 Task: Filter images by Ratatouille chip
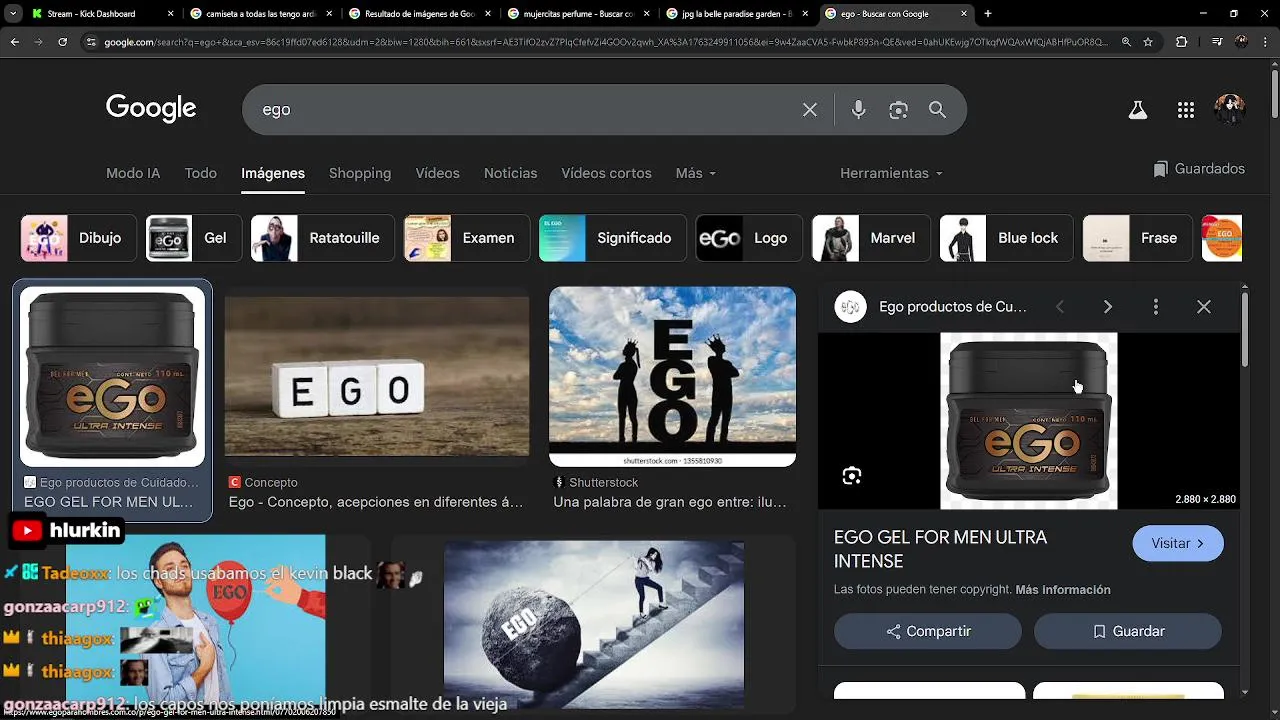click(x=321, y=238)
